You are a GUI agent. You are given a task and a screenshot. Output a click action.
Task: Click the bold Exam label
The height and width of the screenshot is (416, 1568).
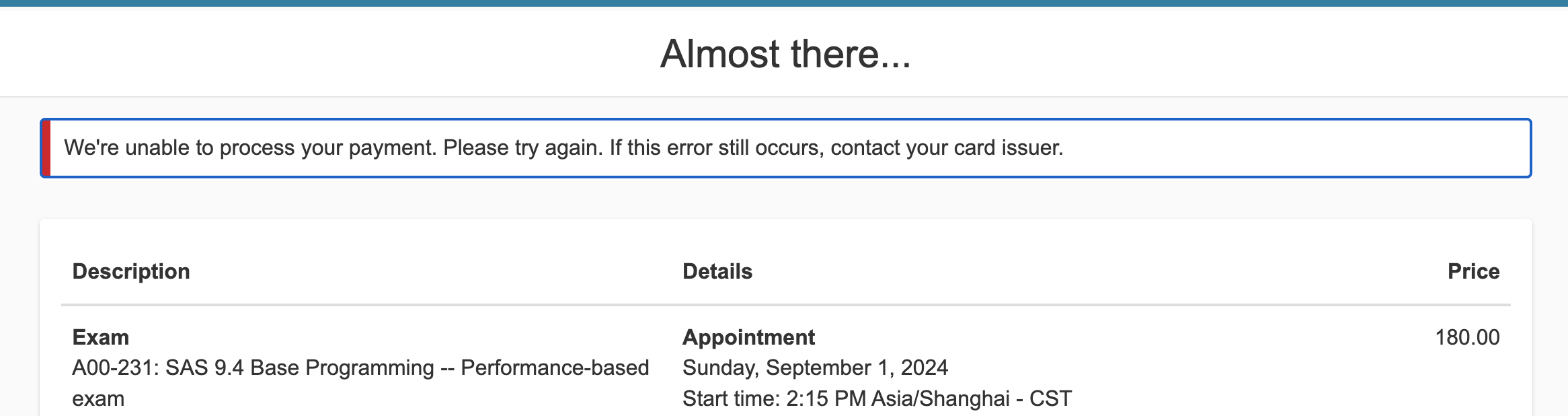(101, 337)
